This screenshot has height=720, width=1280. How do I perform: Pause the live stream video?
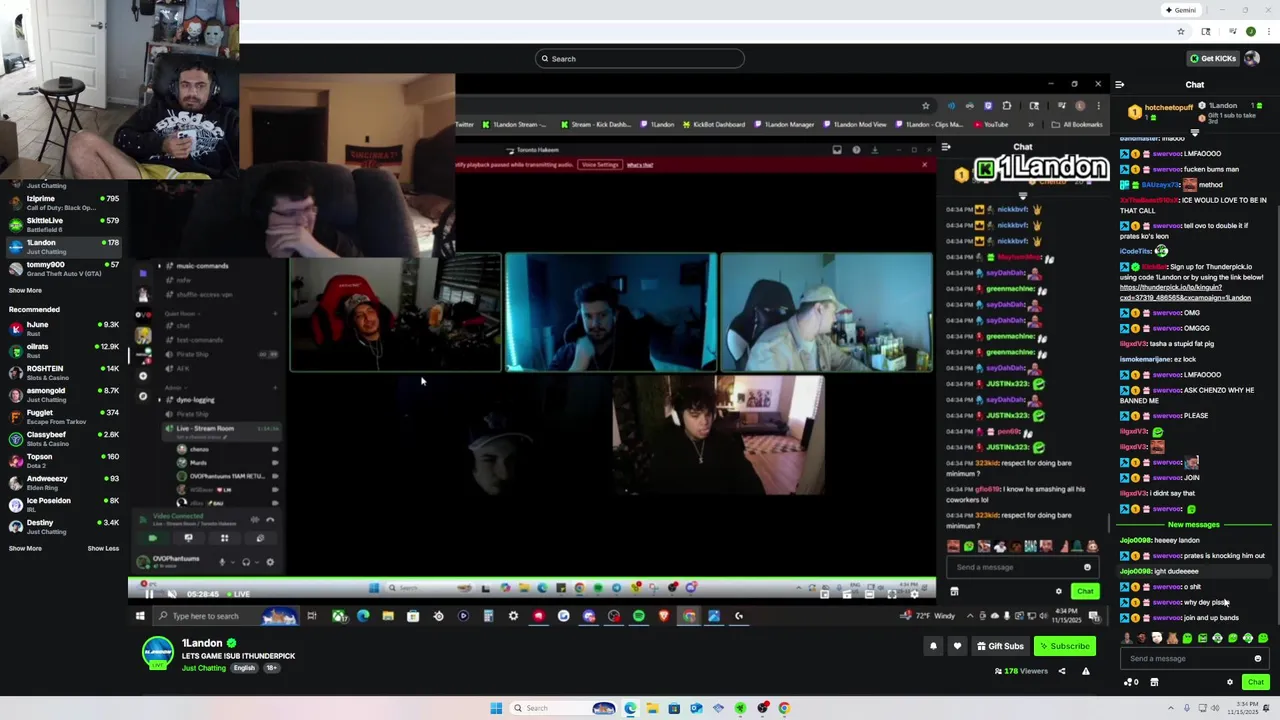point(150,594)
